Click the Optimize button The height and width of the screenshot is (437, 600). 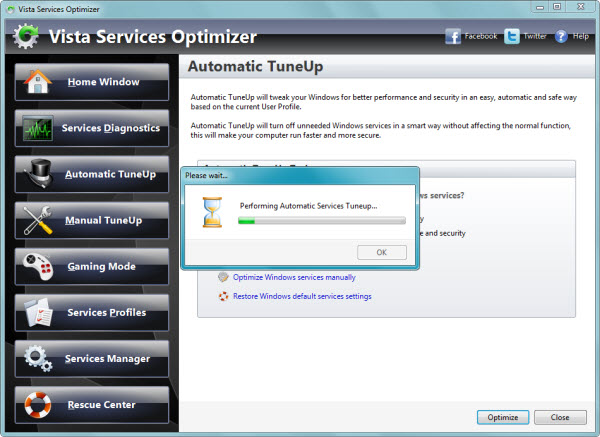[x=503, y=417]
